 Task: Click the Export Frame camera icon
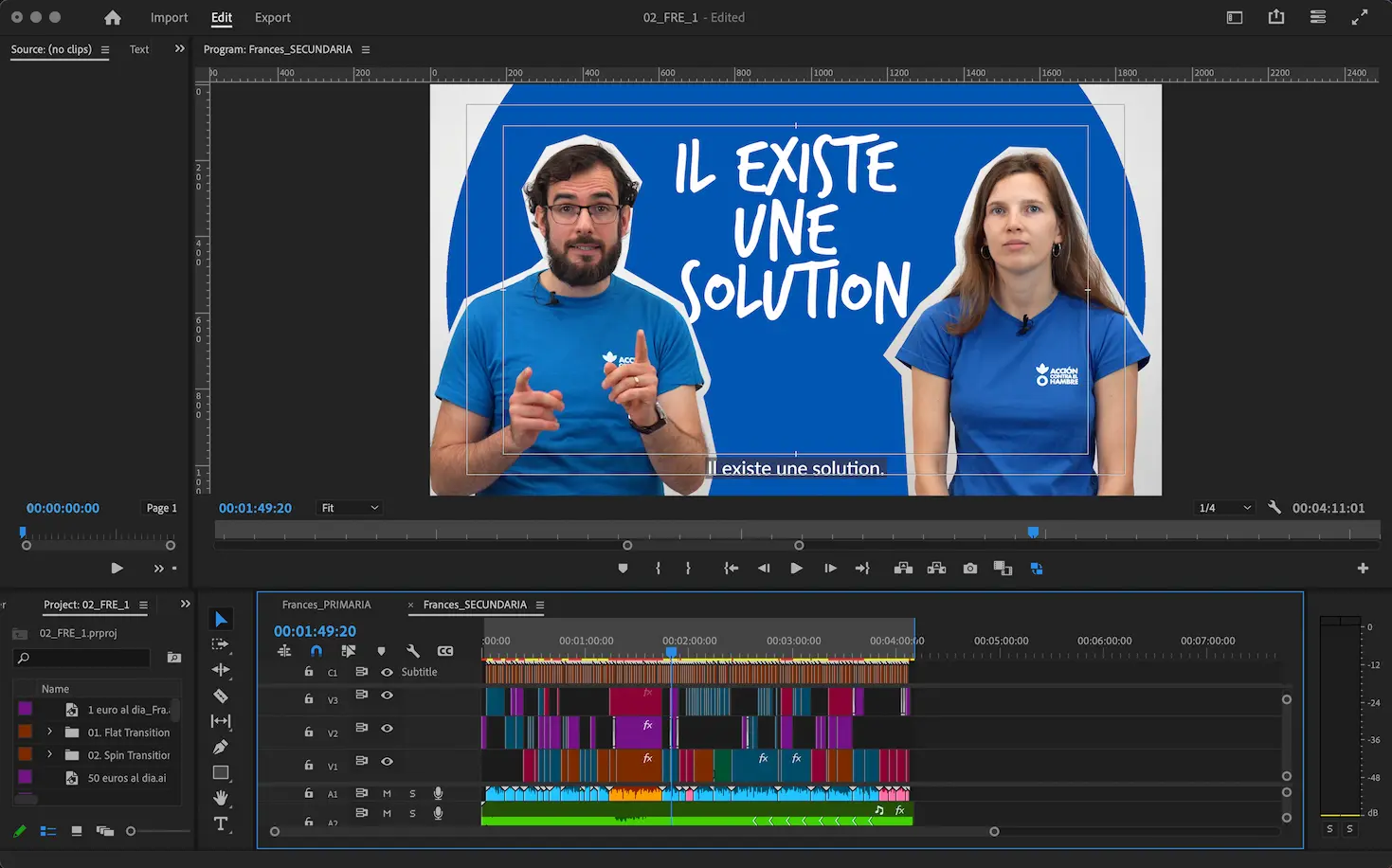(969, 569)
